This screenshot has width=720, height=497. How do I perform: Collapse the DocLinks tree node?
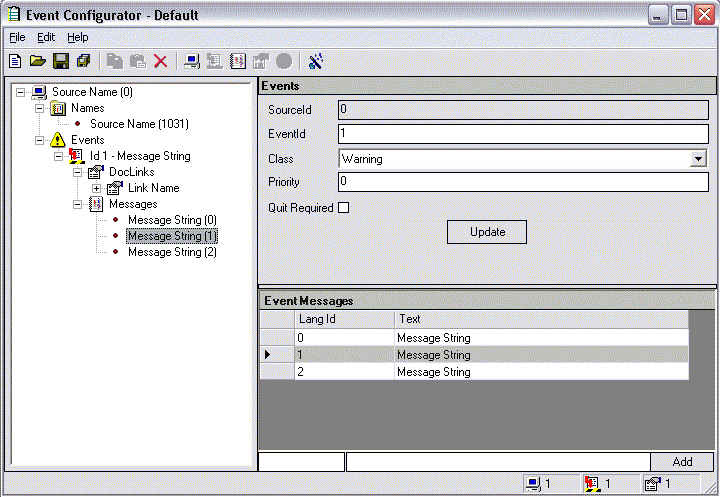[x=78, y=172]
